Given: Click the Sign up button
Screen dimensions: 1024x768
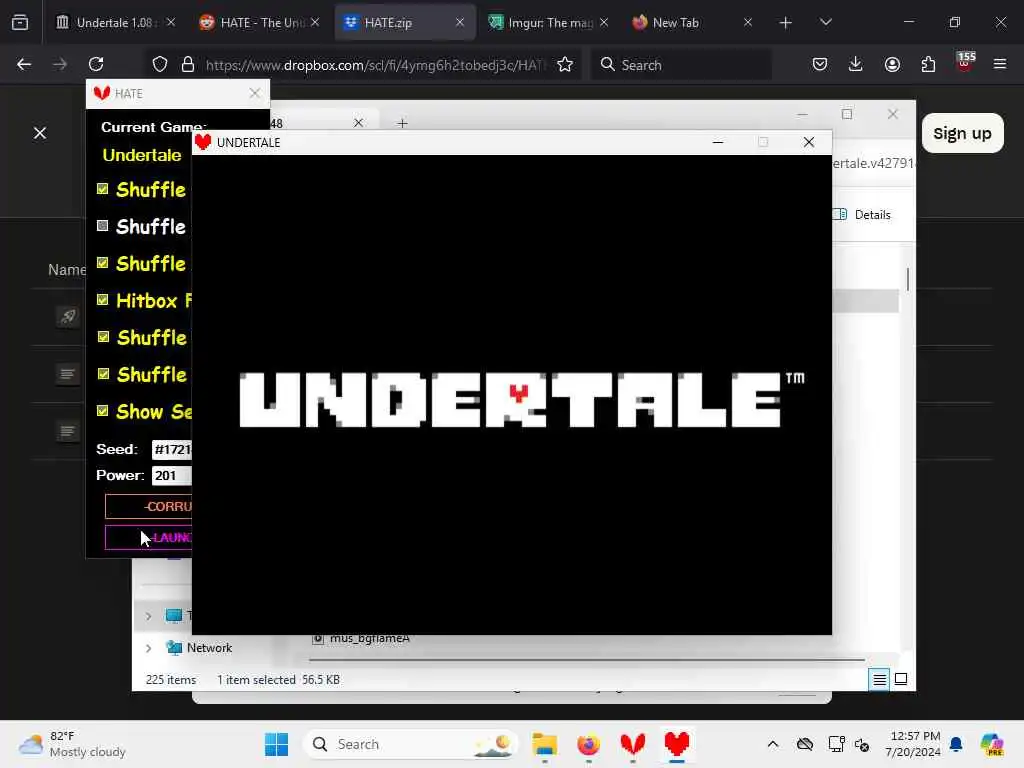Looking at the screenshot, I should click(x=963, y=133).
